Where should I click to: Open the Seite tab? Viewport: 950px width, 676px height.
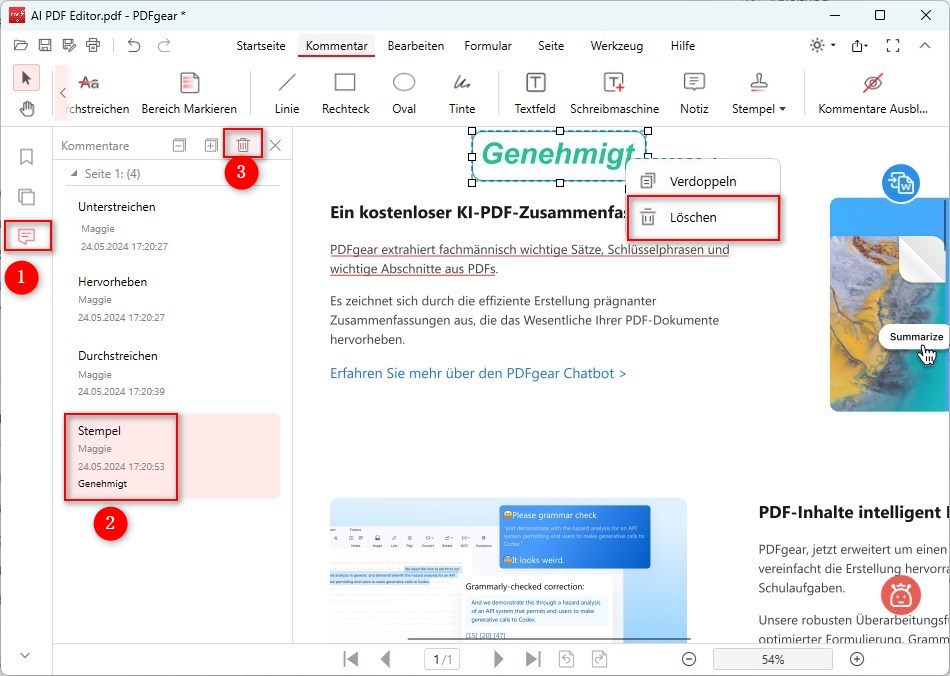click(x=551, y=46)
